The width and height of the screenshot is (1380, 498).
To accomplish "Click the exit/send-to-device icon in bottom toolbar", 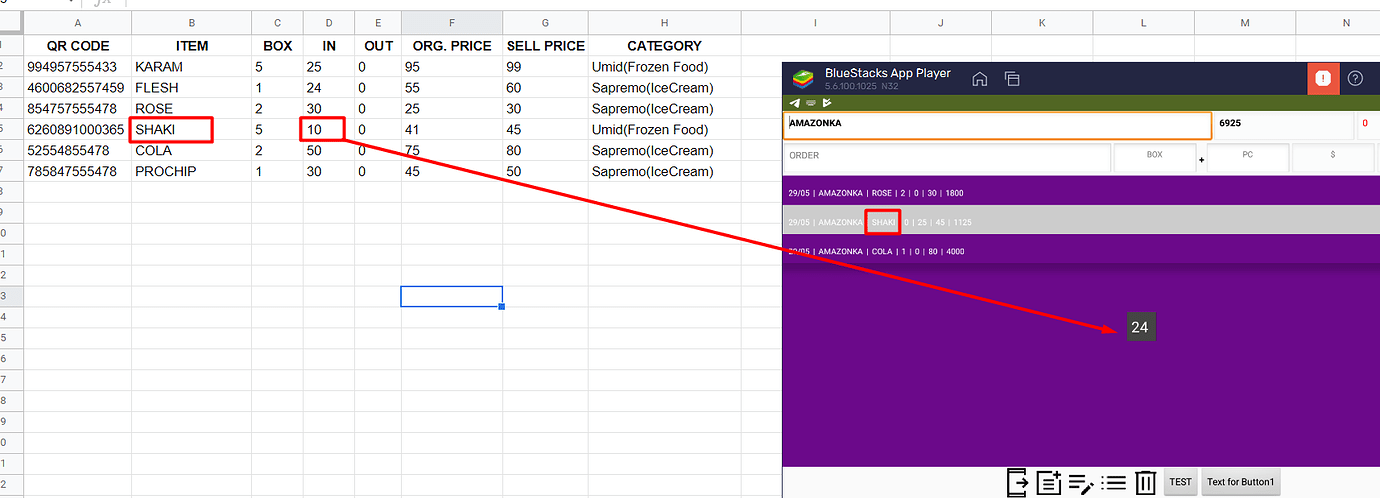I will (1017, 482).
